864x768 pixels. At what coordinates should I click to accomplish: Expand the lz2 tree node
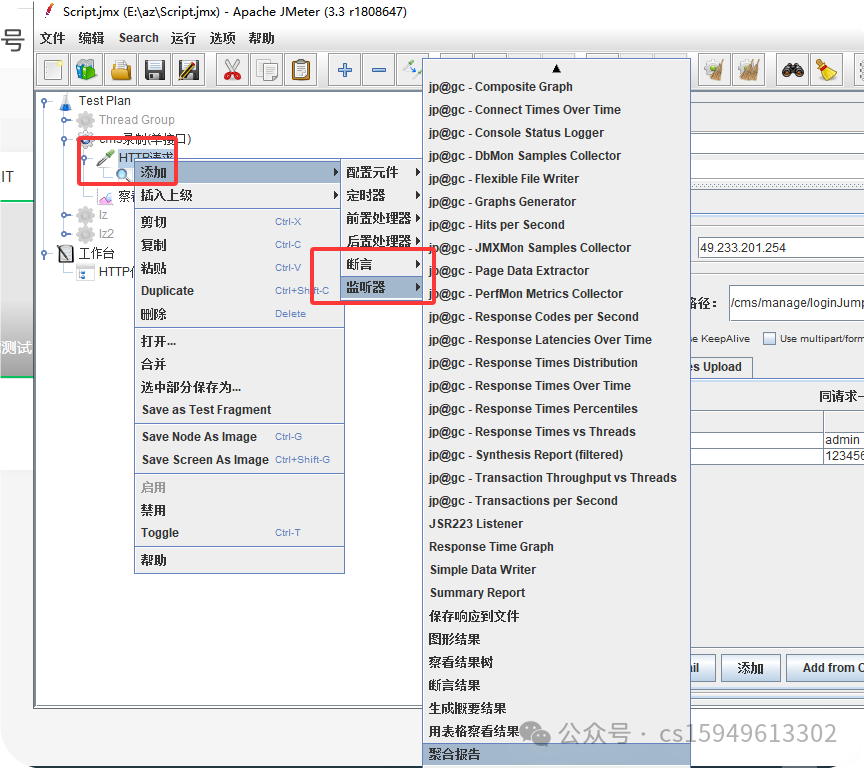pyautogui.click(x=65, y=234)
